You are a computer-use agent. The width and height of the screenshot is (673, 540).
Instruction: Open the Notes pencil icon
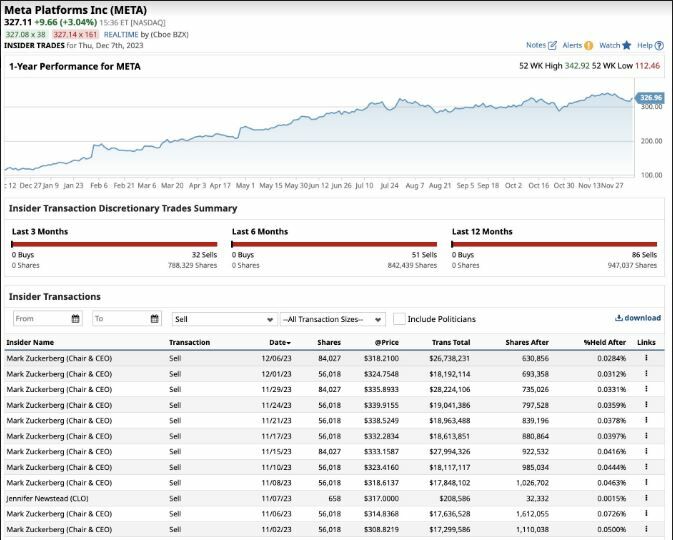tap(552, 45)
